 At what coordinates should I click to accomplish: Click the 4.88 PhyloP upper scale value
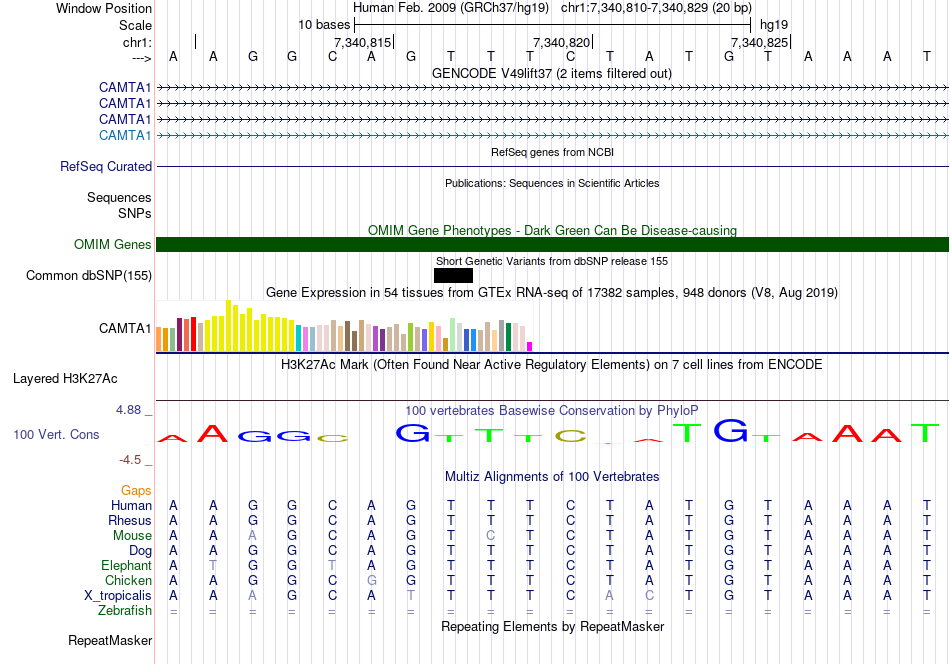(128, 410)
